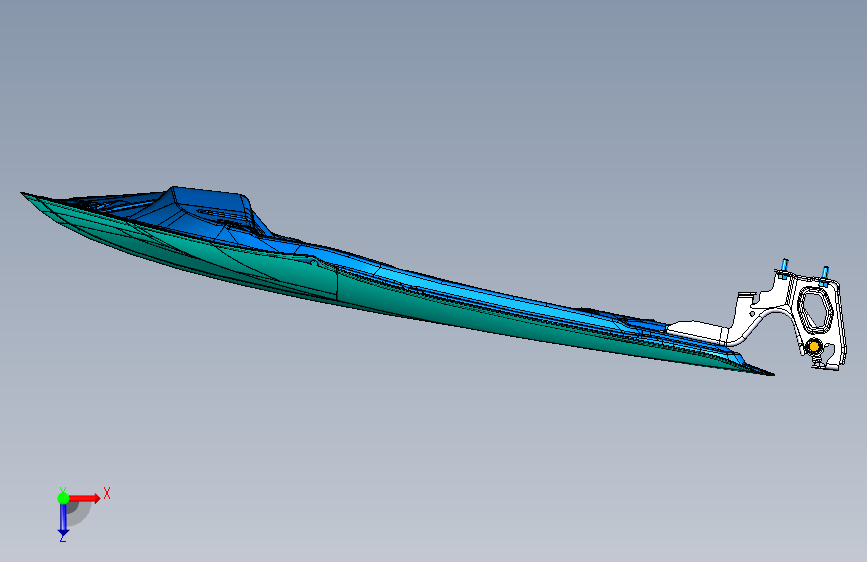This screenshot has width=867, height=562.
Task: Click the red X label by the triad
Action: 107,493
